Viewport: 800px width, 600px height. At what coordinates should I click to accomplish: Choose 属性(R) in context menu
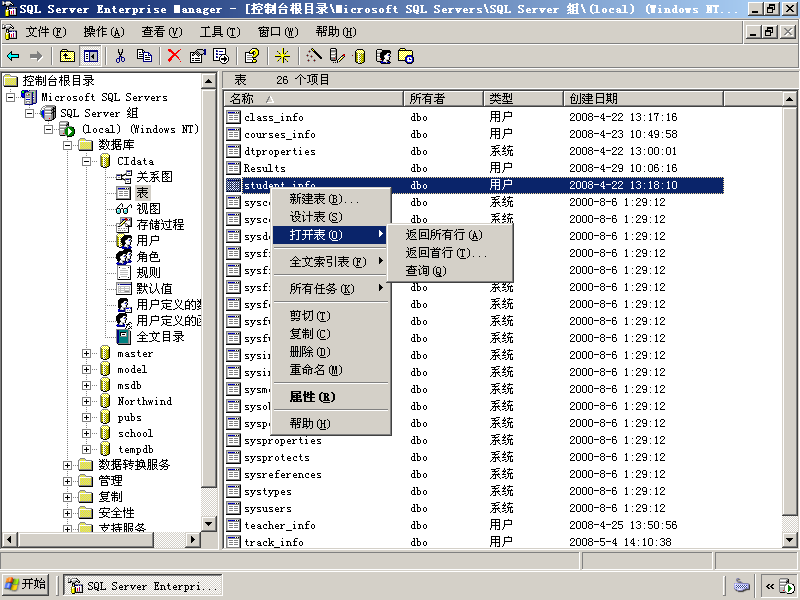[x=331, y=396]
